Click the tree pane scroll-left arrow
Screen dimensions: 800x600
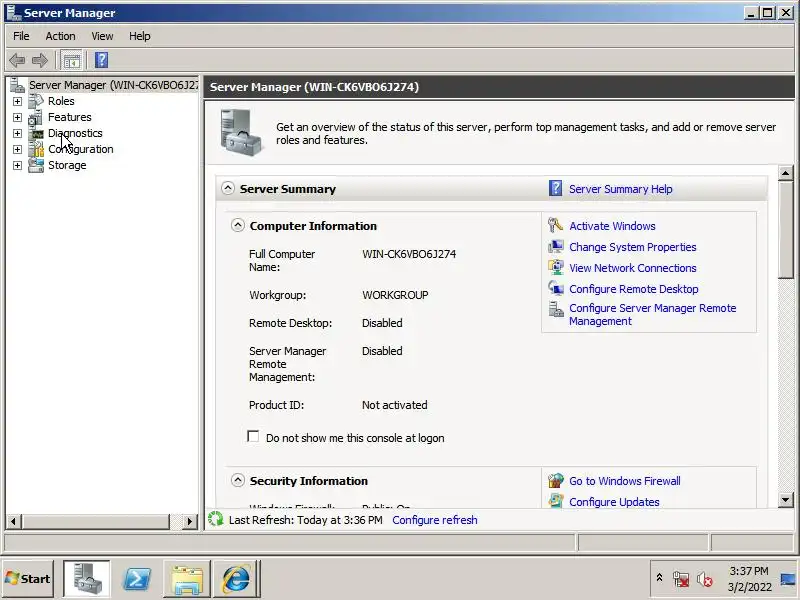[x=13, y=521]
